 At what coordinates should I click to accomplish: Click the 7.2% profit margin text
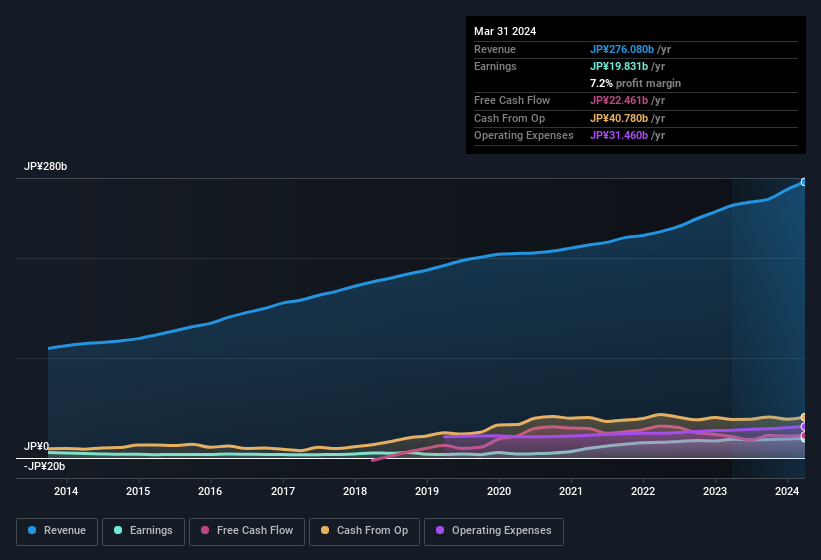(635, 83)
